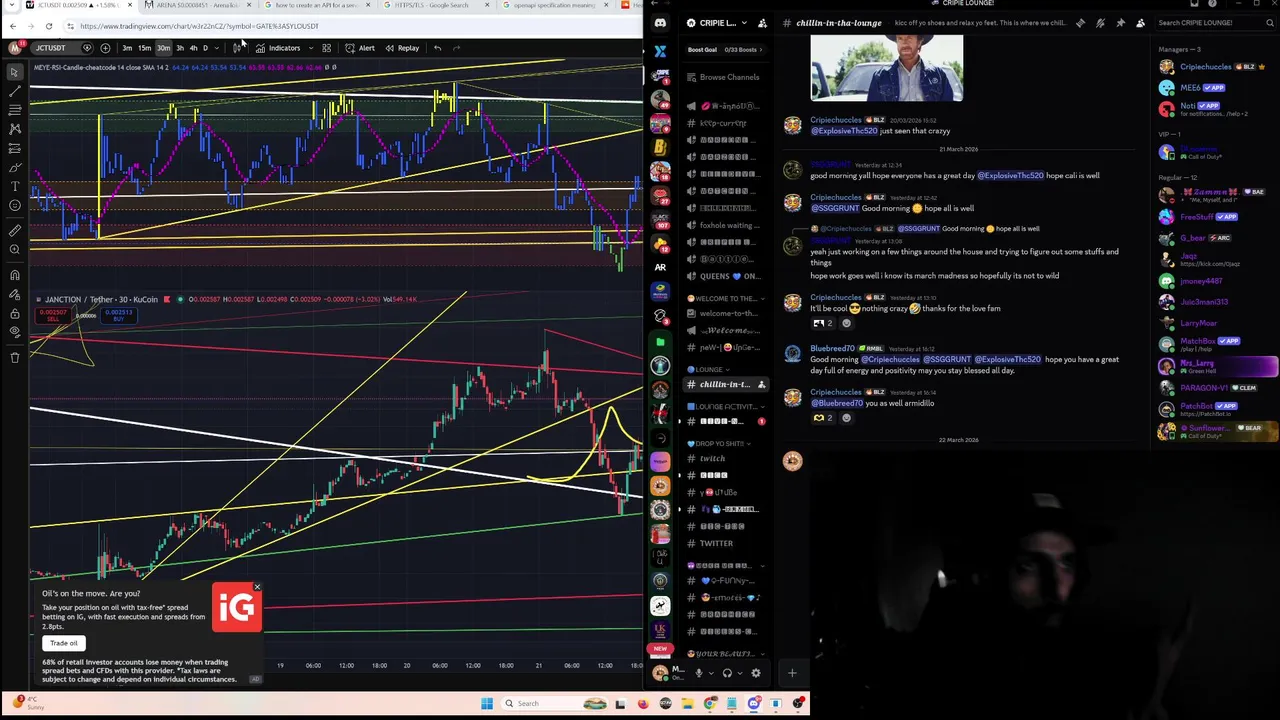Expand the timeframe dropdown arrow
Viewport: 1280px width, 720px height.
point(217,48)
